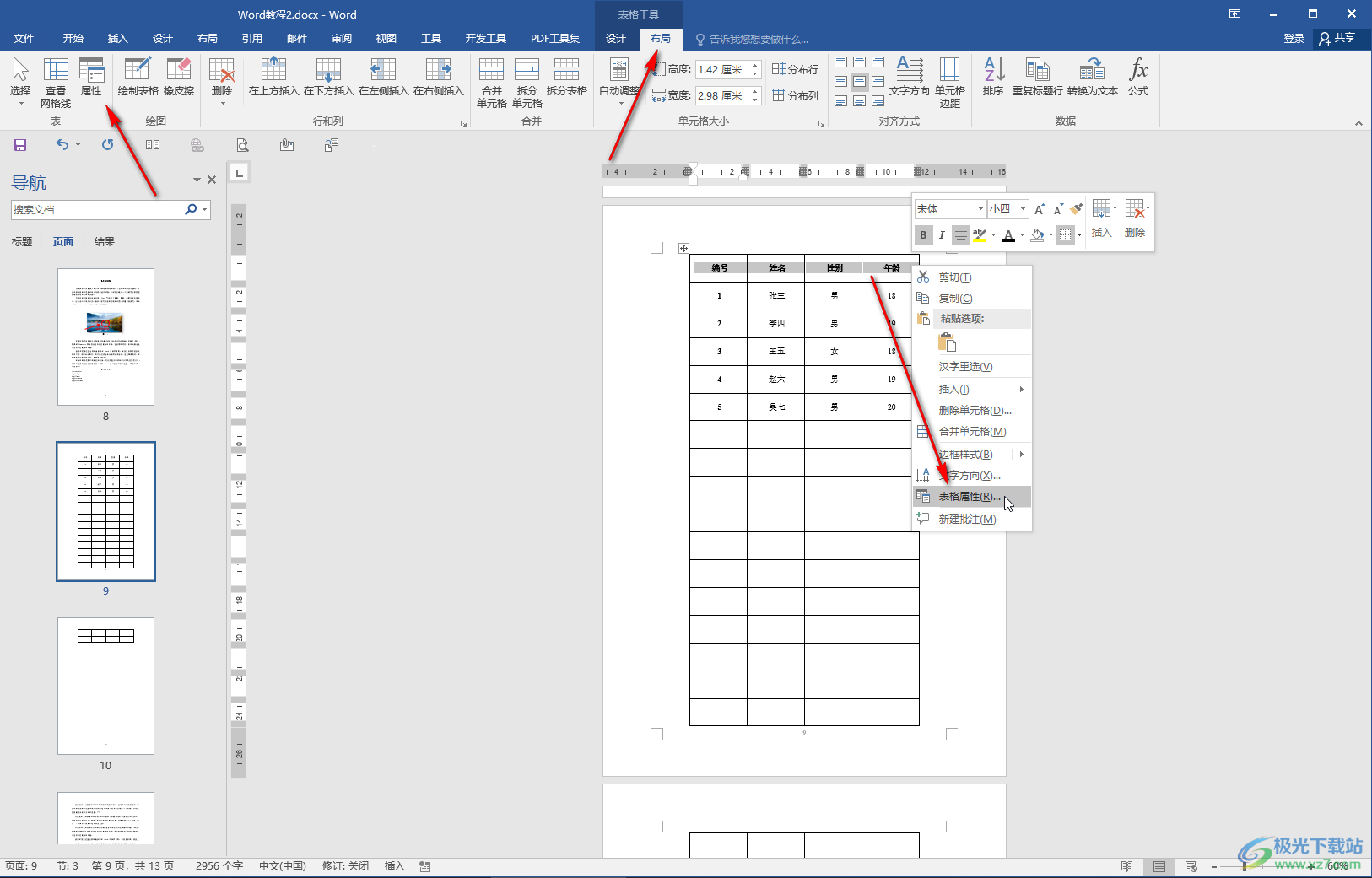This screenshot has width=1372, height=878.
Task: Click the Search document (搜索文档) field
Action: [x=96, y=210]
